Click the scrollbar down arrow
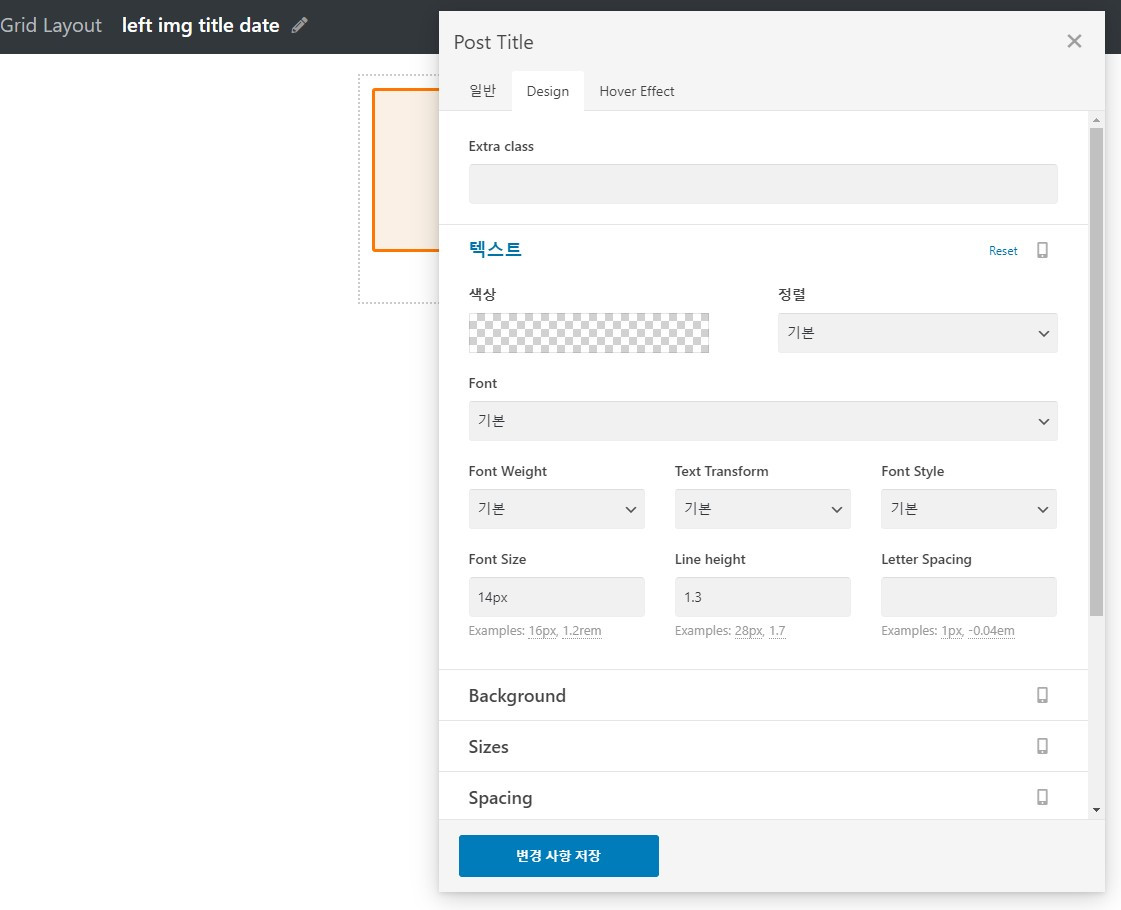The width and height of the screenshot is (1121, 910). pos(1096,810)
